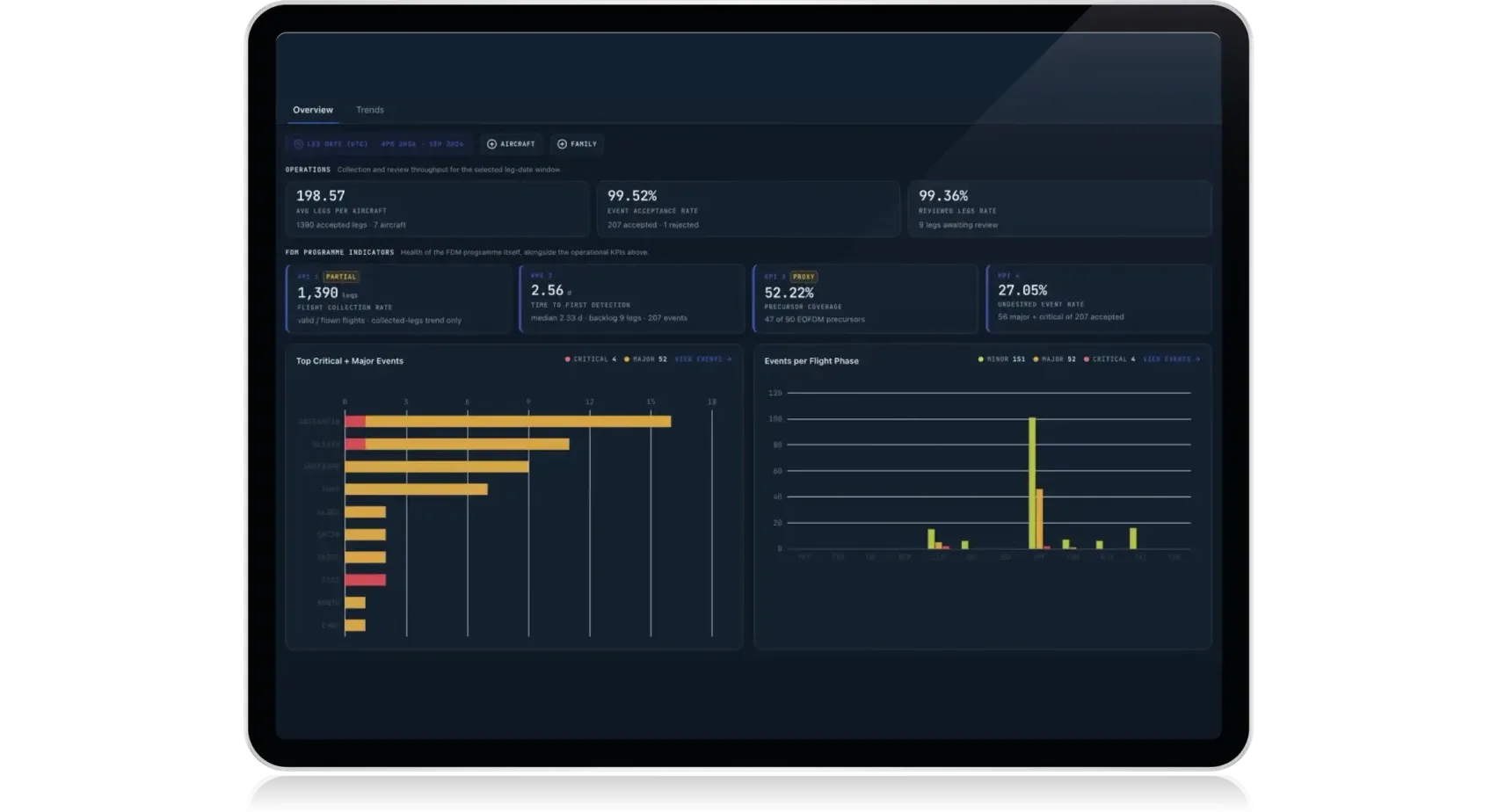Open the 198.57 Avg Legs Per Aircraft card
Screen dimensions: 1498x812
437,209
